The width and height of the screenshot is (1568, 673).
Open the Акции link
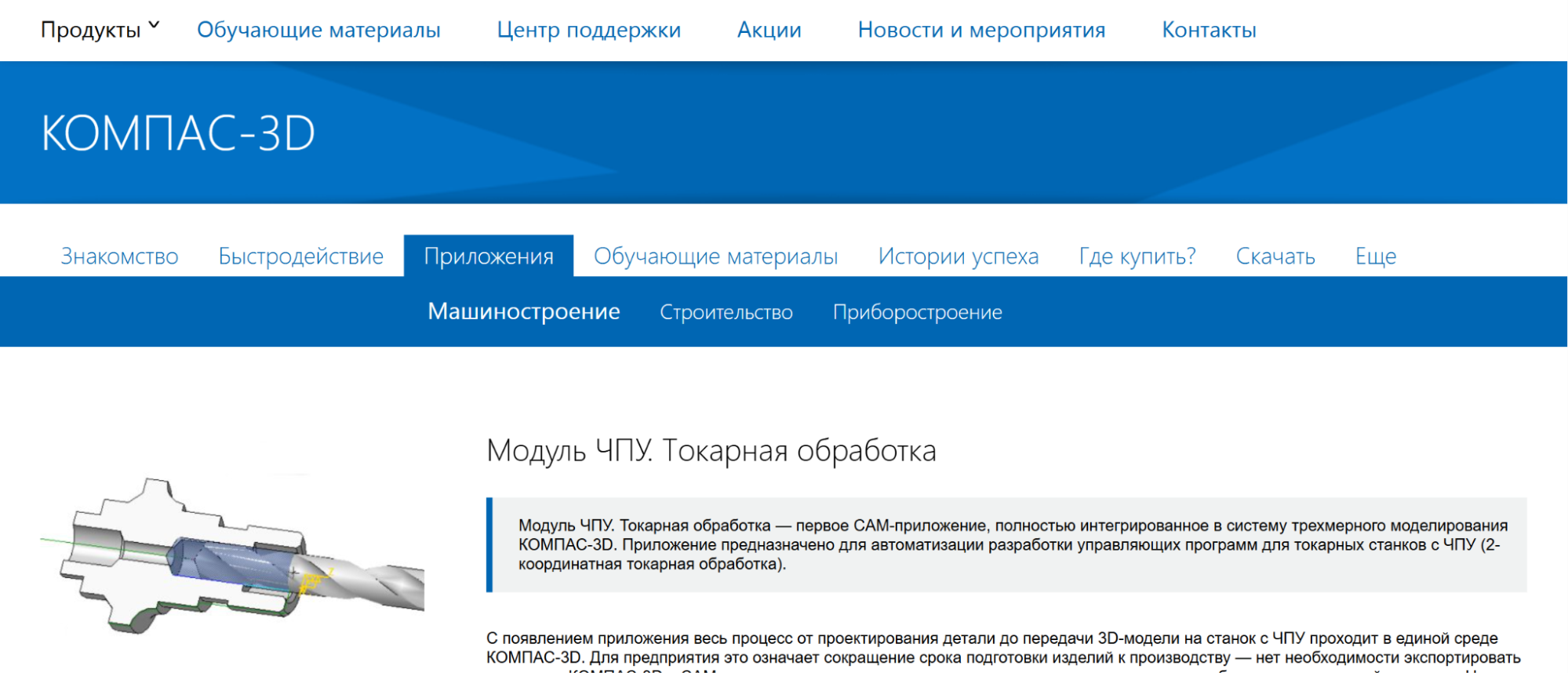(x=769, y=30)
